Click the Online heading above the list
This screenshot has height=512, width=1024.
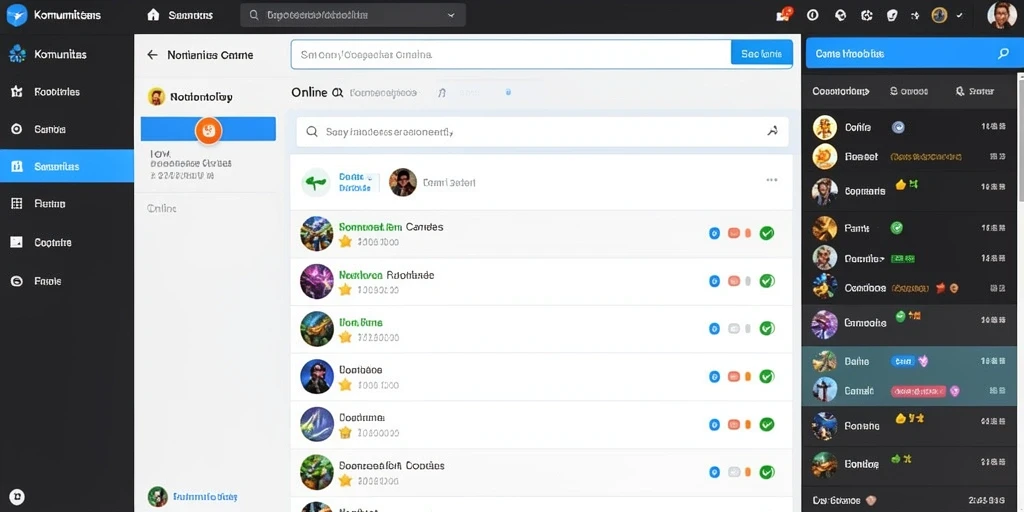tap(309, 93)
